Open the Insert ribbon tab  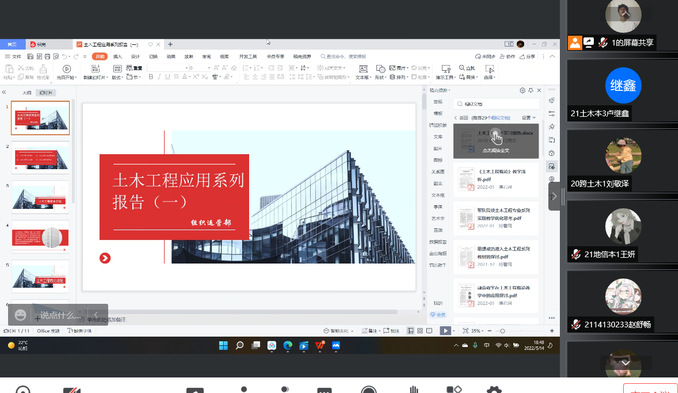[x=118, y=57]
